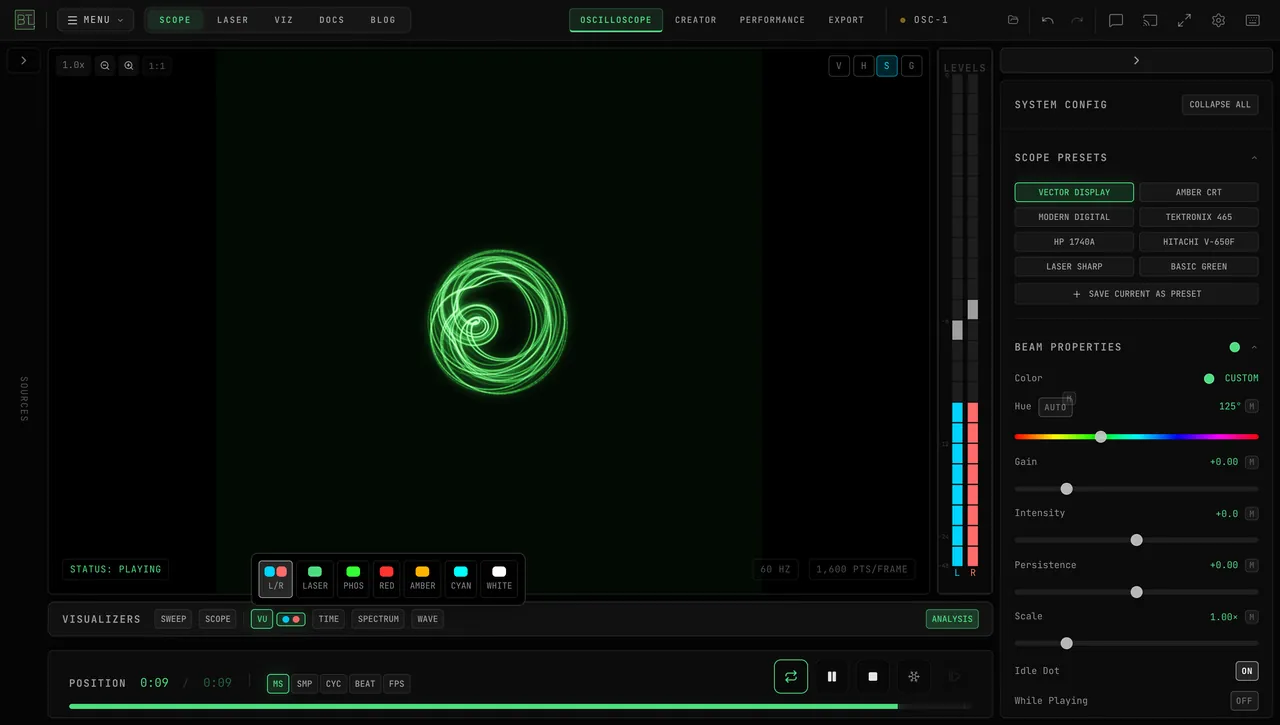
Task: Collapse the right panel with chevron button
Action: pos(1136,60)
